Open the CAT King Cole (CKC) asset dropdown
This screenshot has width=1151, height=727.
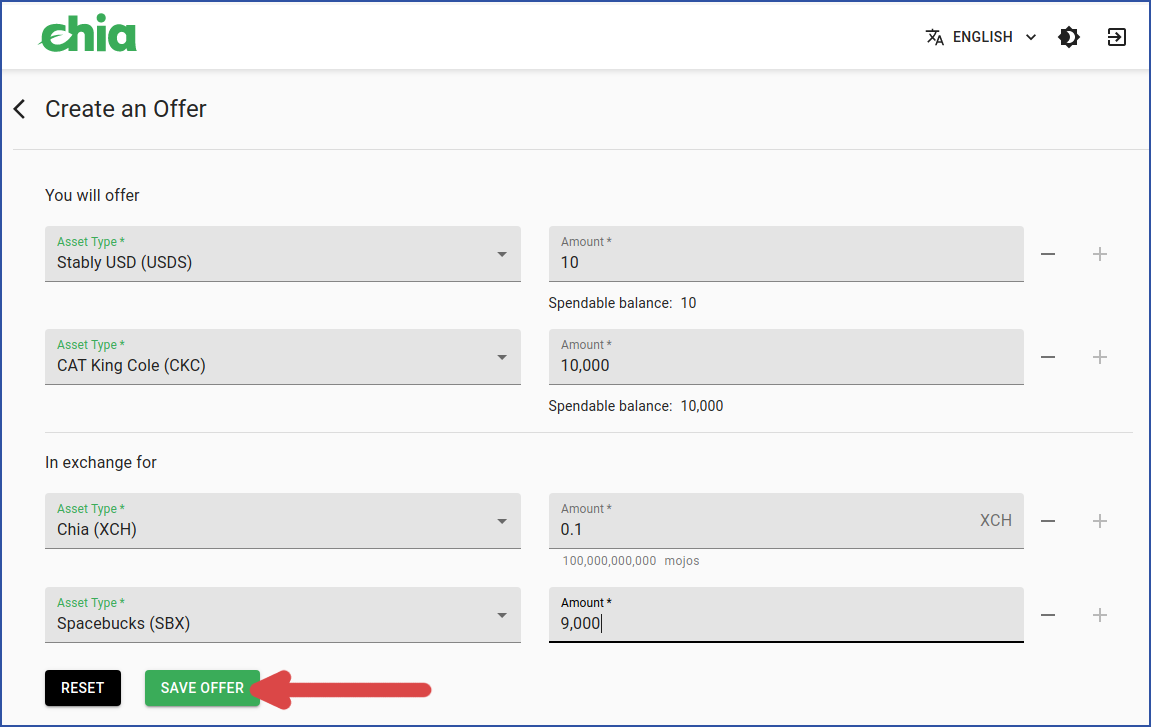coord(283,357)
